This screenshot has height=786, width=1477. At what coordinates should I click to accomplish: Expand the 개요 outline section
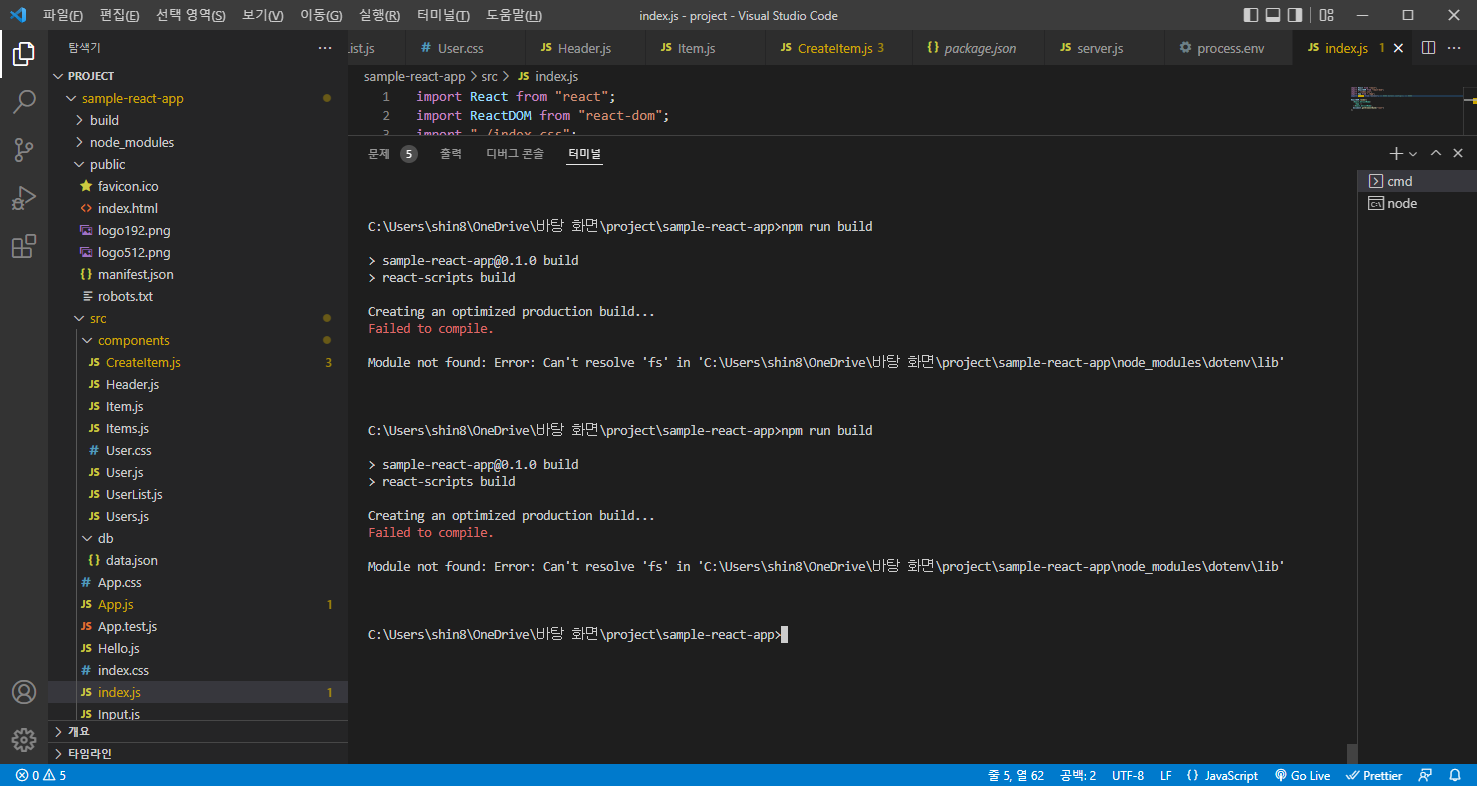[x=198, y=731]
